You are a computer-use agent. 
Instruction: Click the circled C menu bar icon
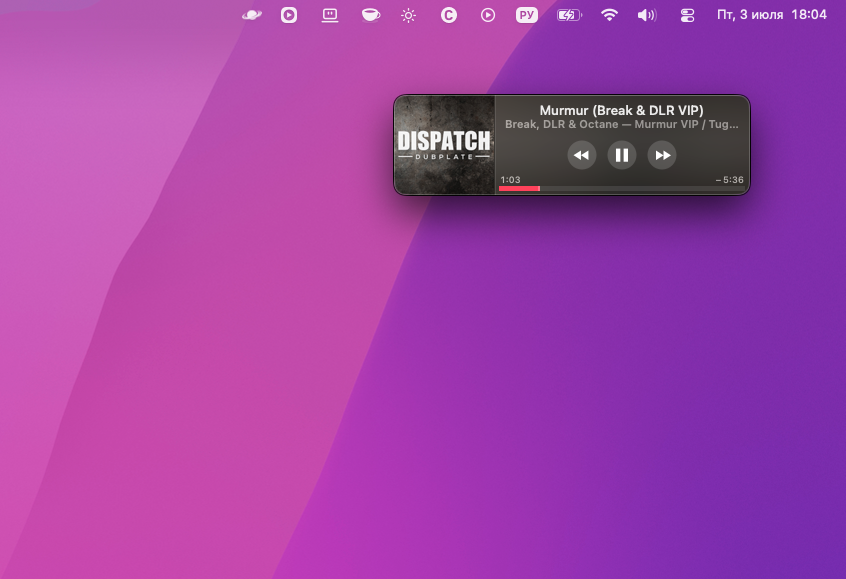[448, 15]
